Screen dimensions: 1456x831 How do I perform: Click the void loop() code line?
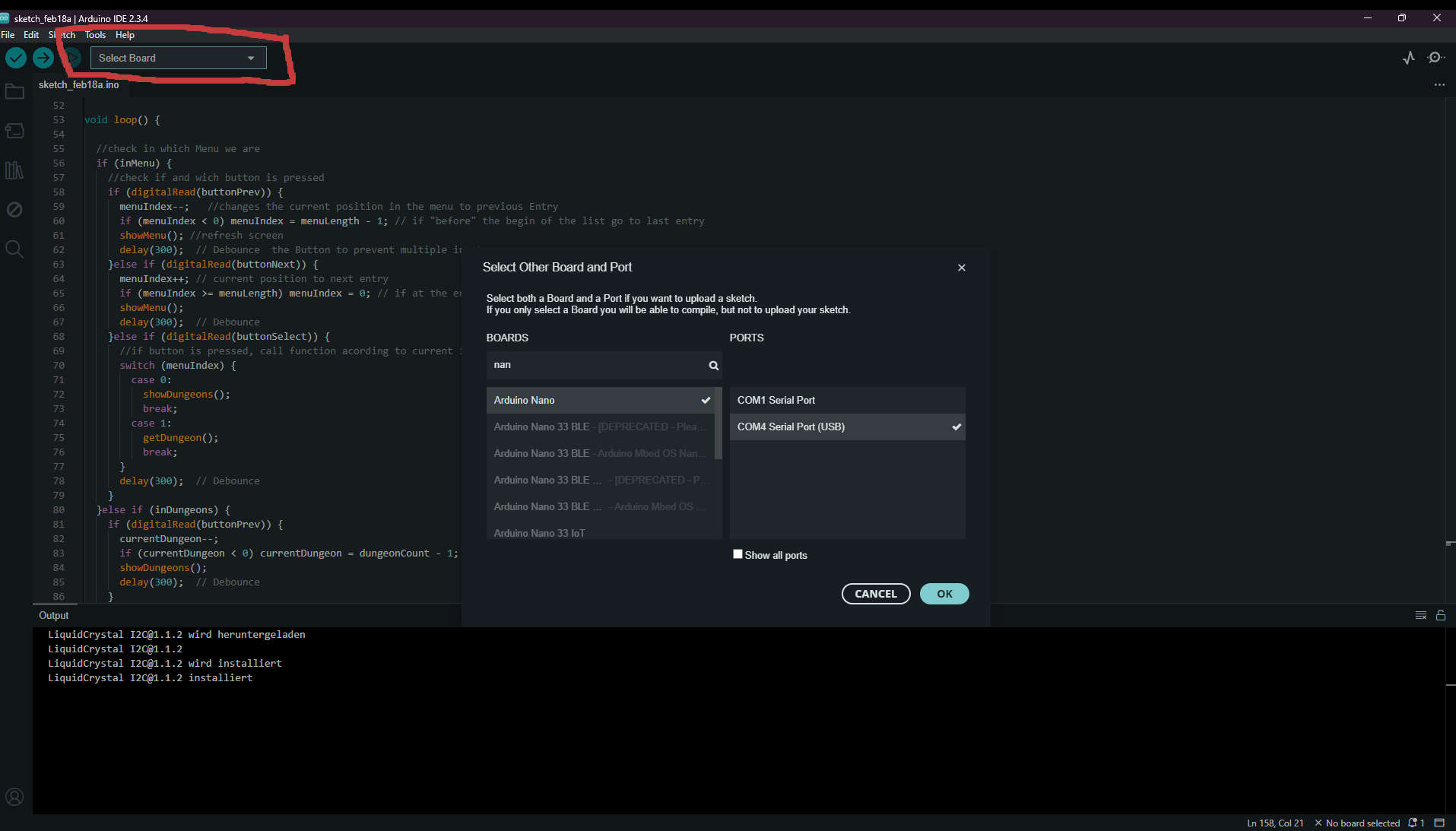[122, 120]
